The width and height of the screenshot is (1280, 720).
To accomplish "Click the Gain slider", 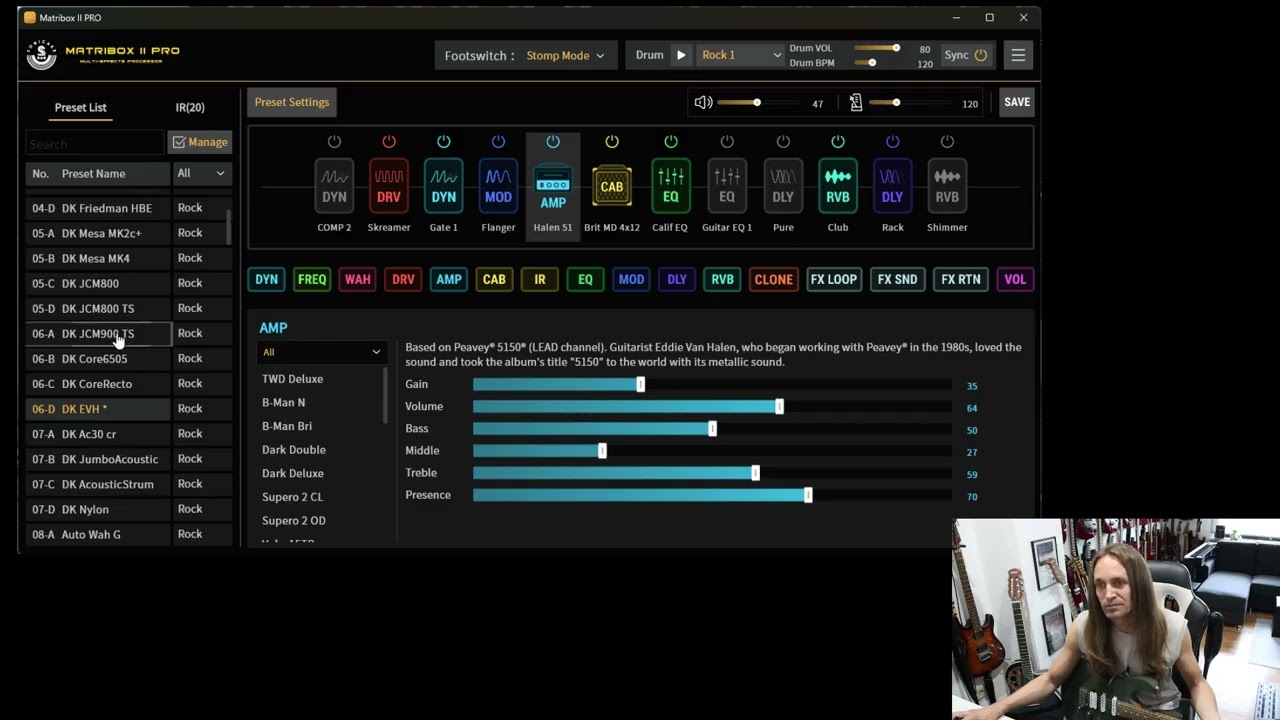I will click(712, 385).
